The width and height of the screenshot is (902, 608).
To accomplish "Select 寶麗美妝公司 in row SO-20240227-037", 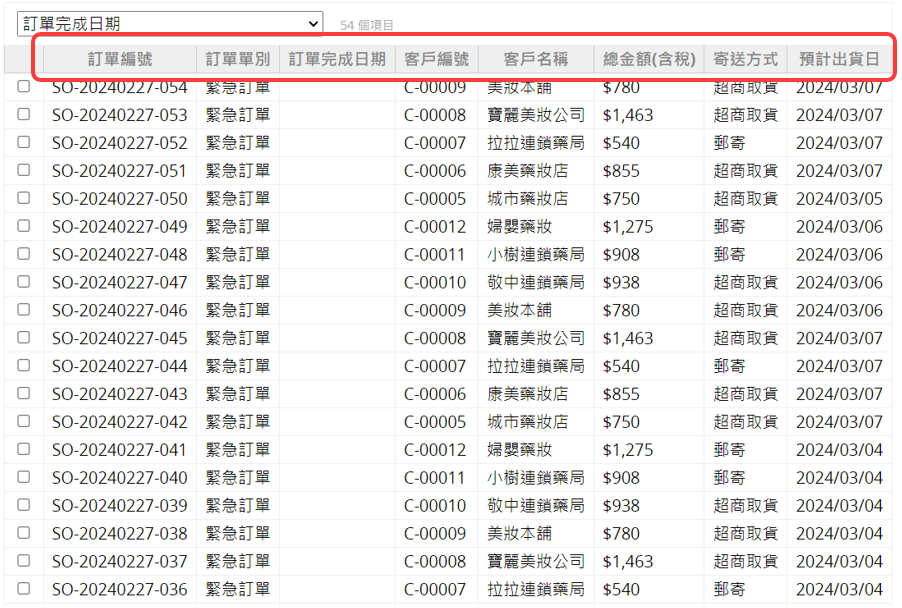I will click(x=535, y=562).
